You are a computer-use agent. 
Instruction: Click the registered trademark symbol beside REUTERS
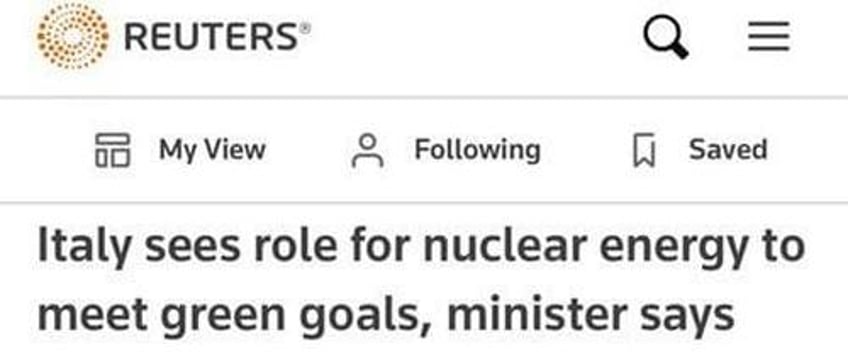pos(305,29)
